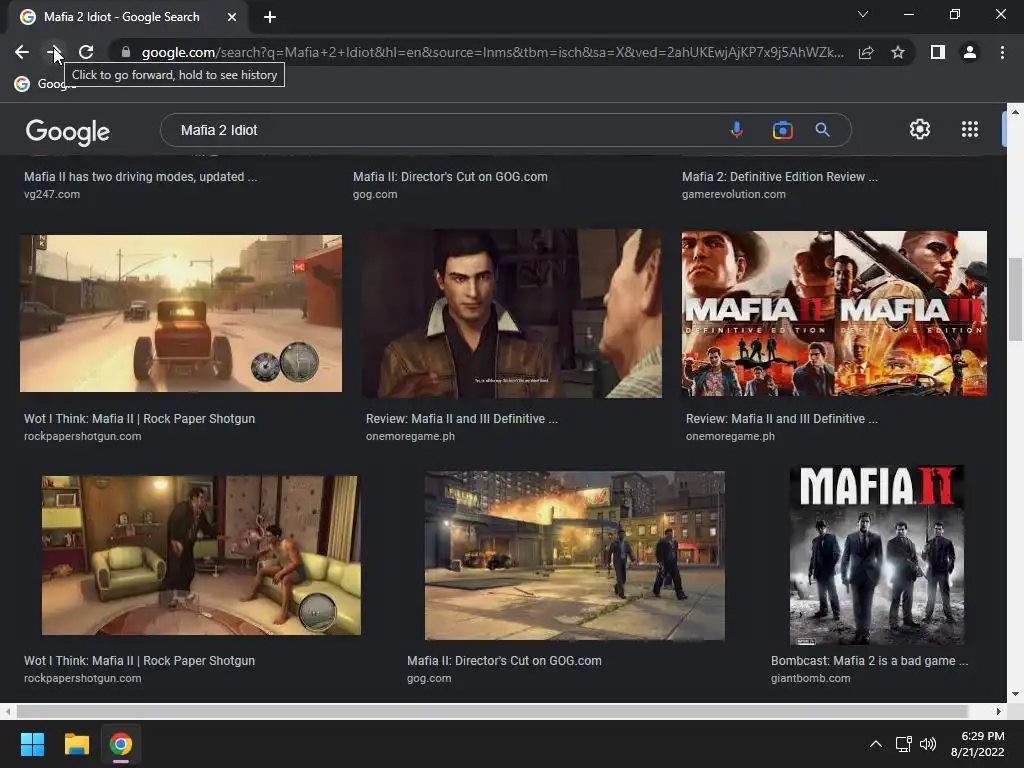Image resolution: width=1024 pixels, height=768 pixels.
Task: Open the Google apps grid
Action: (970, 129)
